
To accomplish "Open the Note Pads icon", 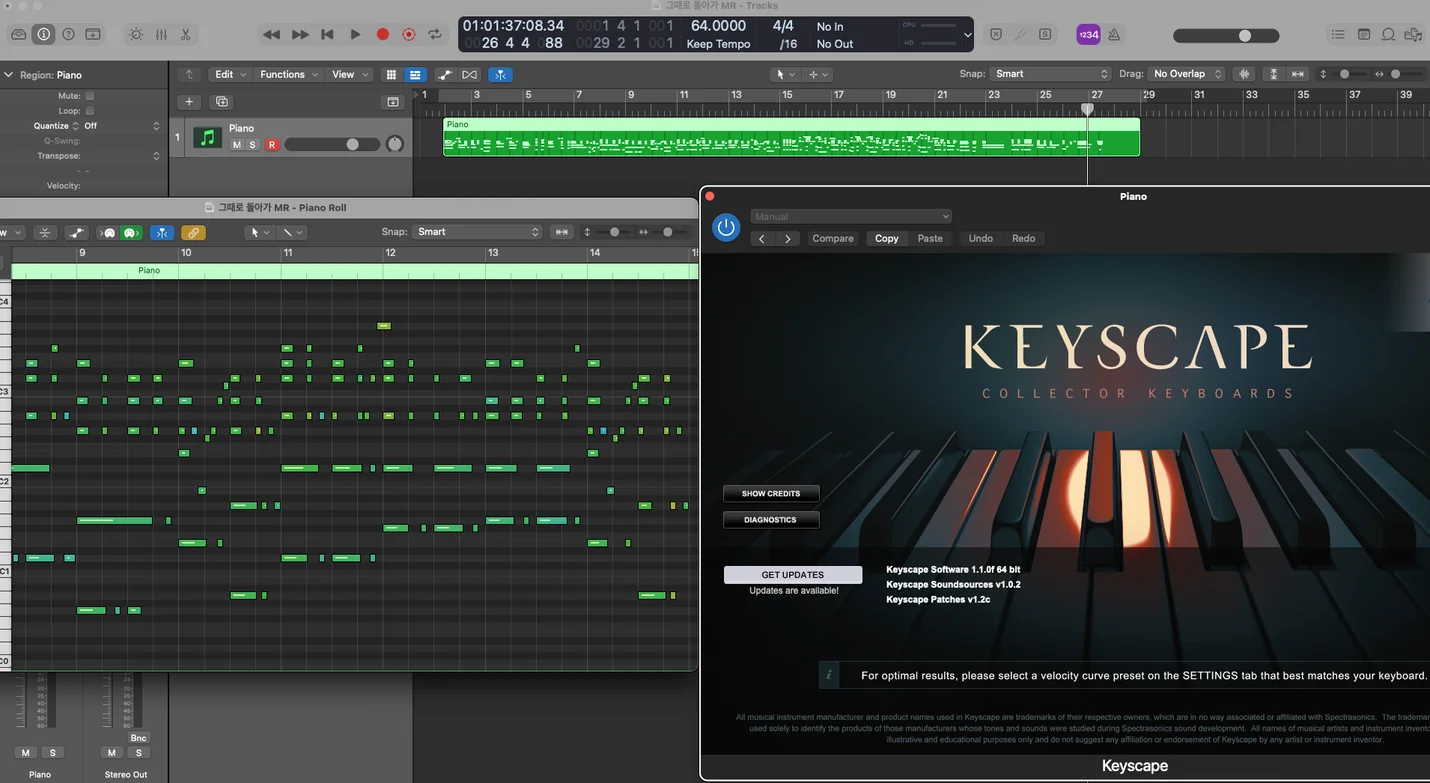I will tap(1364, 34).
